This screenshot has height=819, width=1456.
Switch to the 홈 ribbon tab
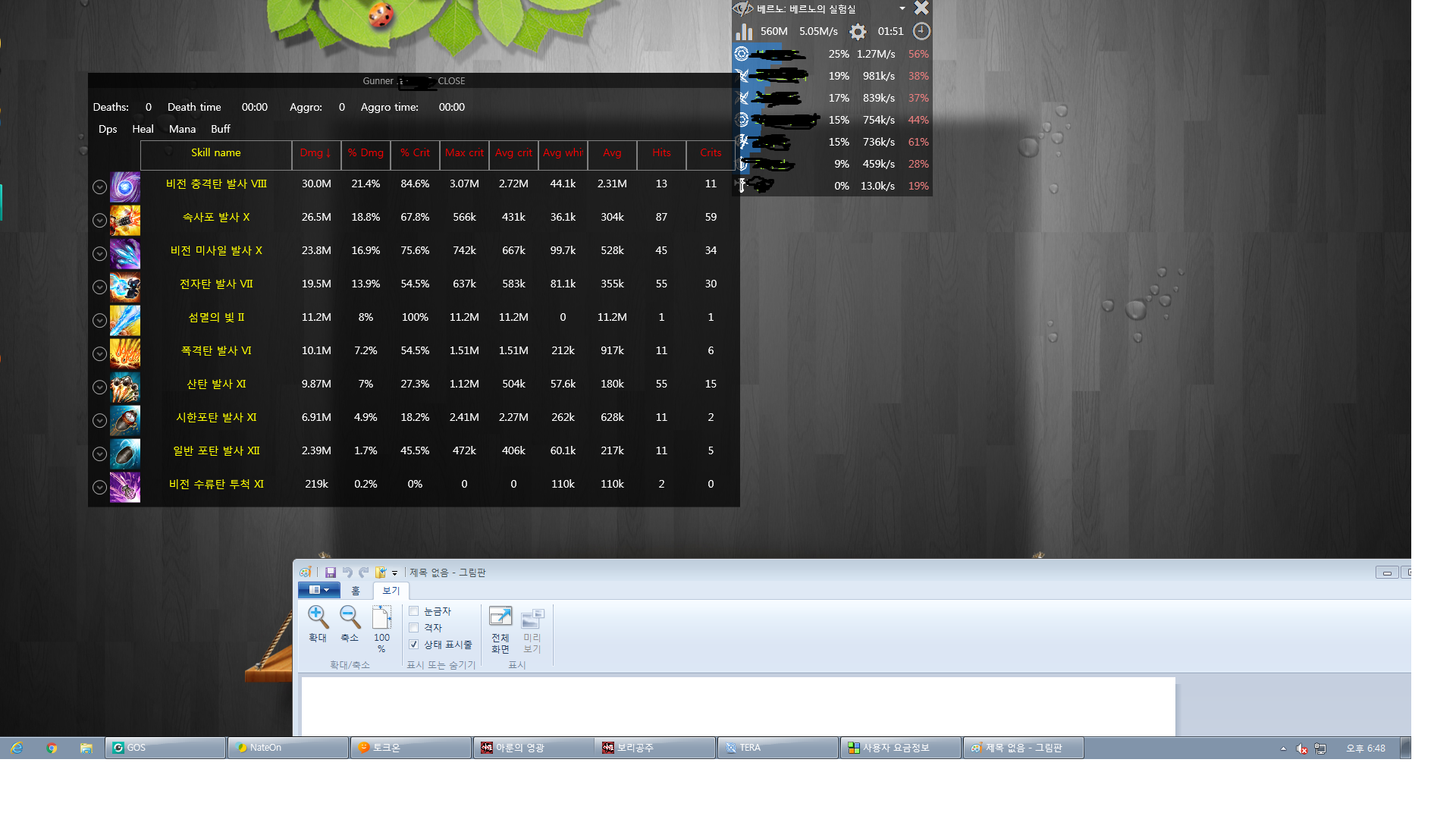(x=356, y=591)
